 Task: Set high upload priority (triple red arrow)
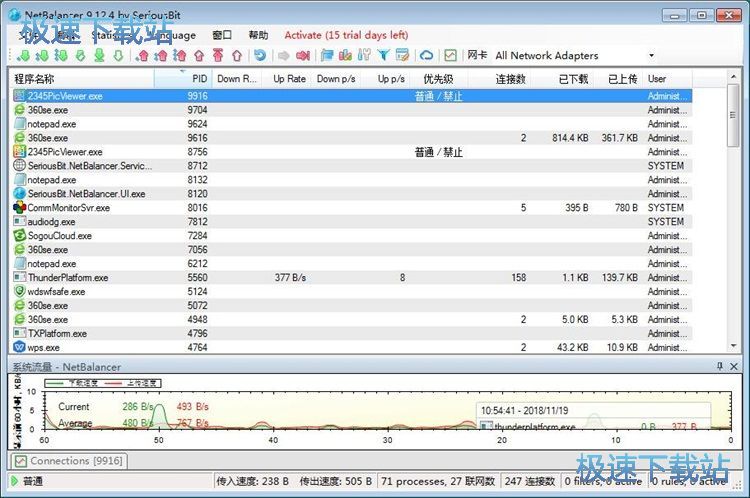click(180, 55)
